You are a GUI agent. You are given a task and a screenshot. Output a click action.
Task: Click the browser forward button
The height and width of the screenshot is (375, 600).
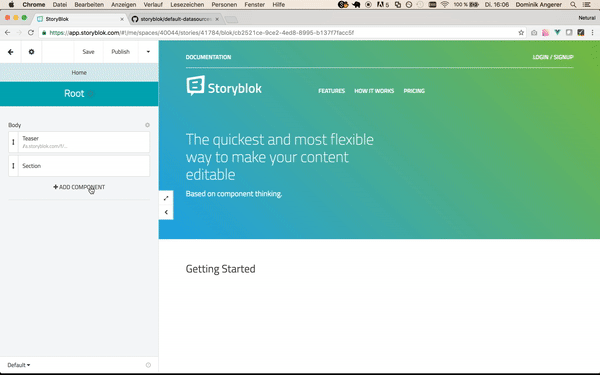19,33
